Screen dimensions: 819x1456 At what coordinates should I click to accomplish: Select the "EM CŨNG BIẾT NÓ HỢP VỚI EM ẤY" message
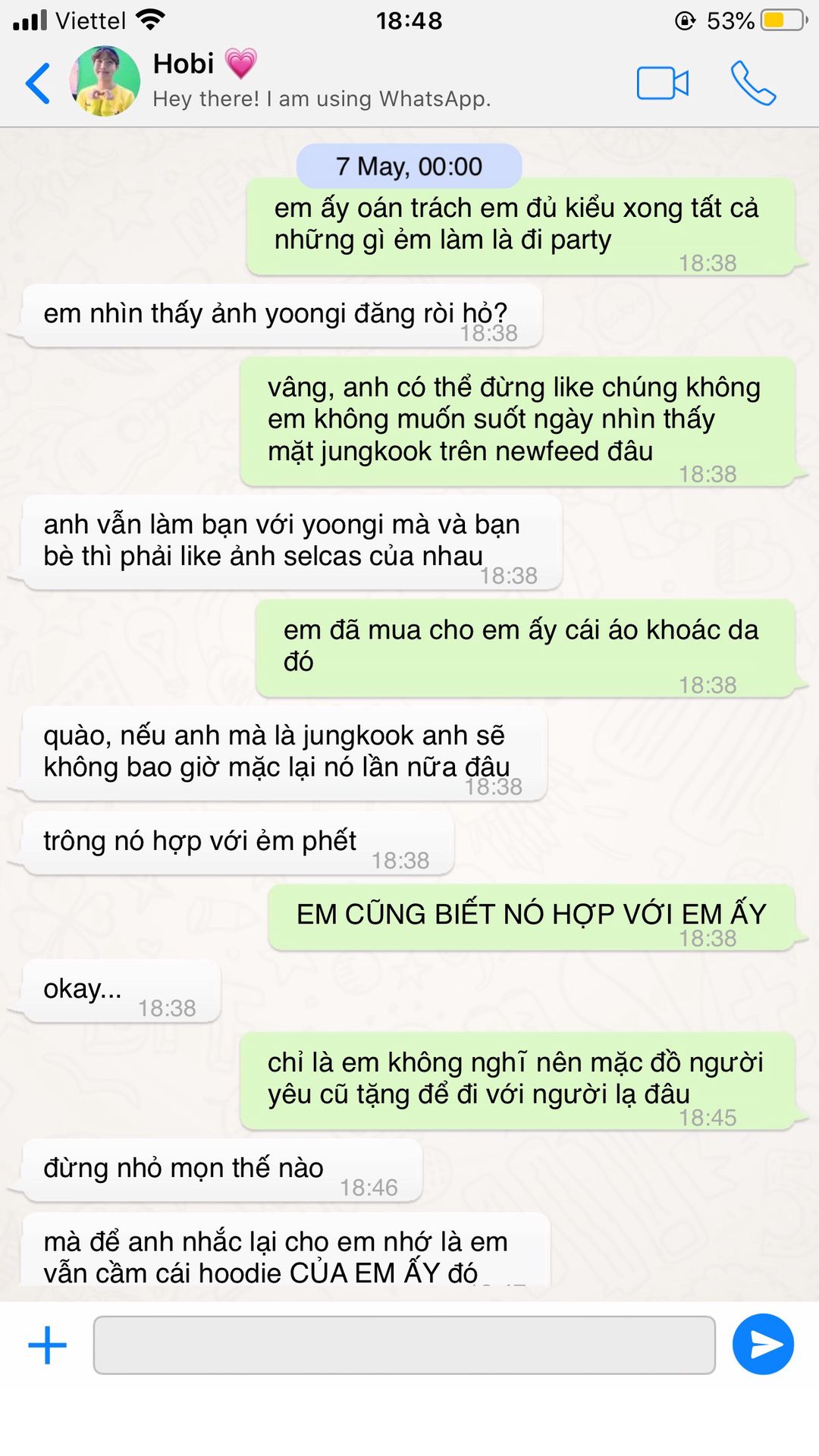[532, 918]
